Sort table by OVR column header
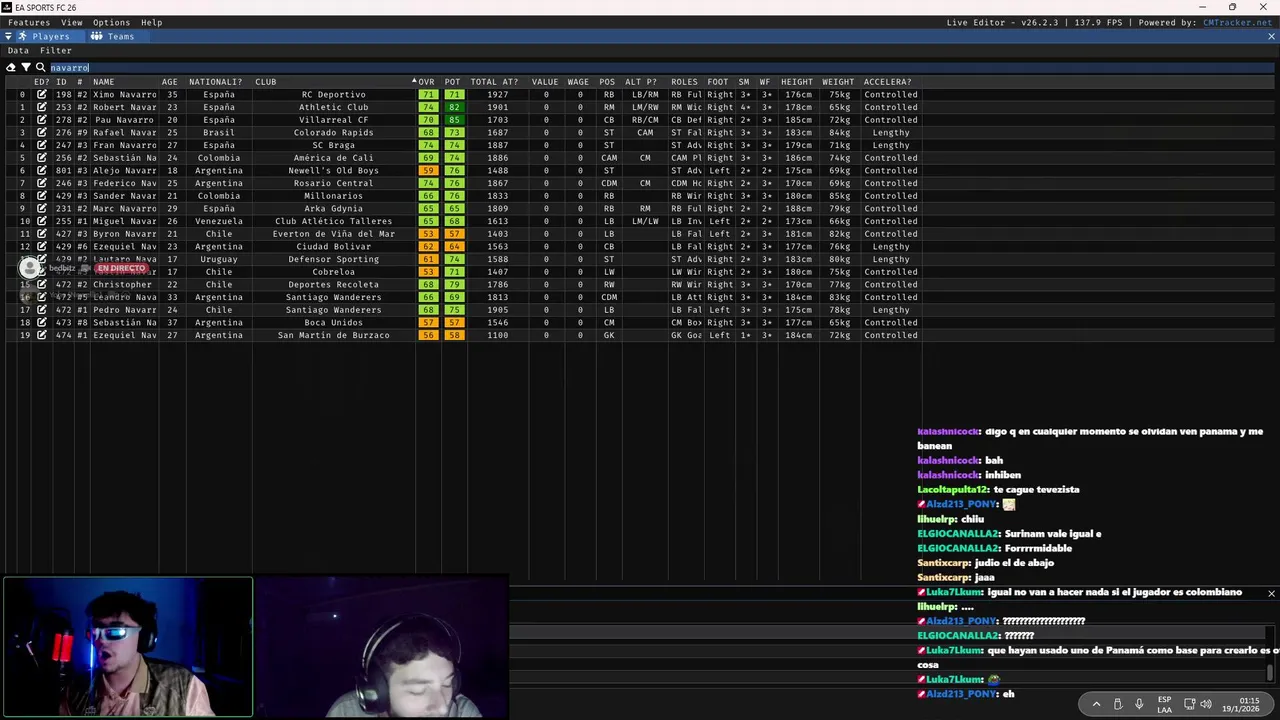Viewport: 1280px width, 720px height. [426, 82]
